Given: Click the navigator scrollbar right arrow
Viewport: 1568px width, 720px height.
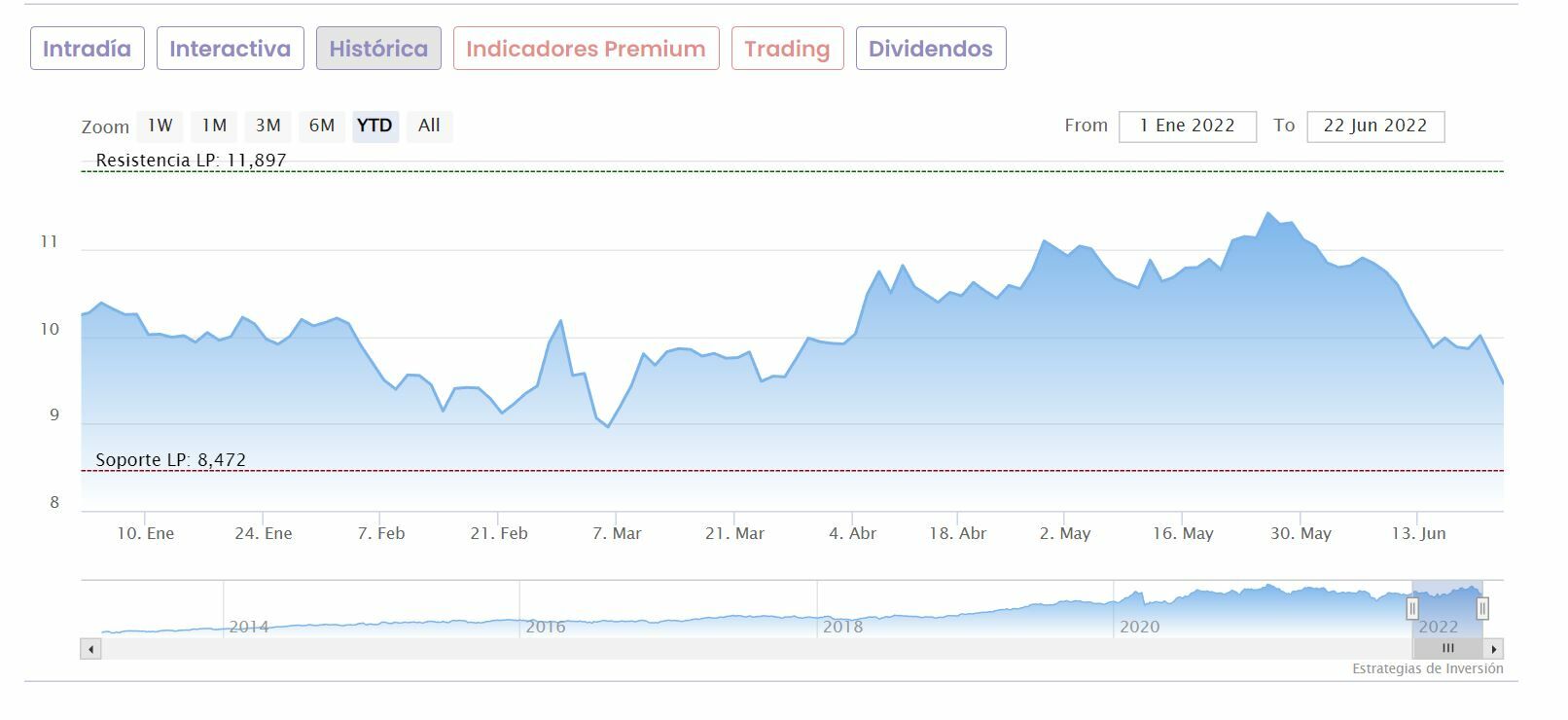Looking at the screenshot, I should 1494,649.
